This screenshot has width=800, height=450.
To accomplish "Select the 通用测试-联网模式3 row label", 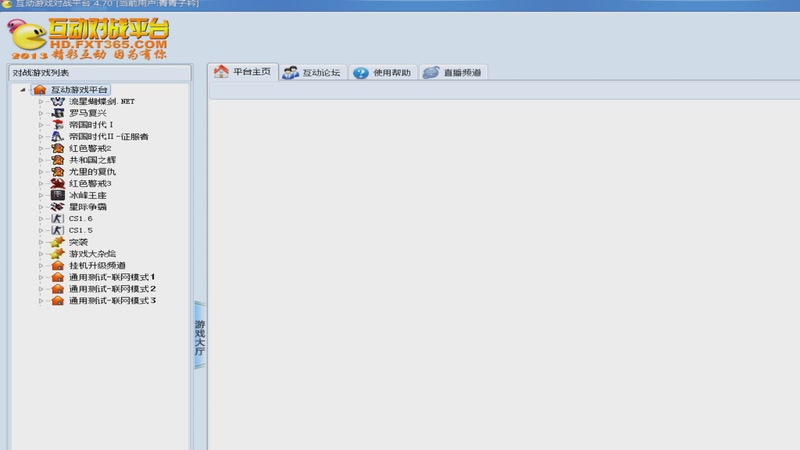I will 112,301.
